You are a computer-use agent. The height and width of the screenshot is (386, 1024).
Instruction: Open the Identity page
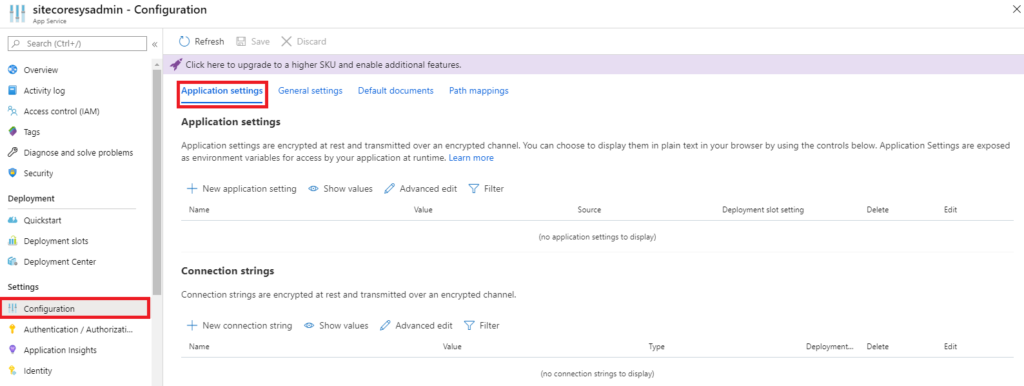tap(38, 370)
